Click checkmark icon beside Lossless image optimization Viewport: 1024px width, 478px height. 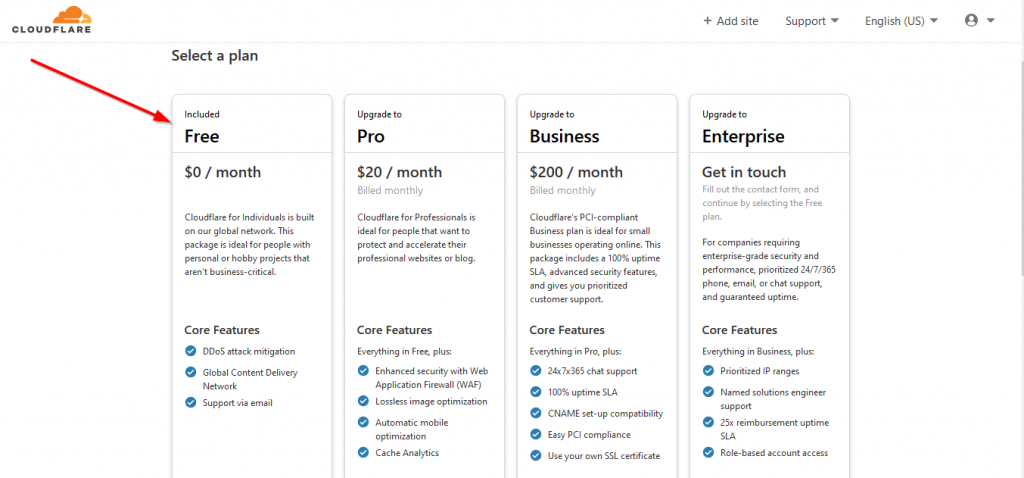(363, 400)
